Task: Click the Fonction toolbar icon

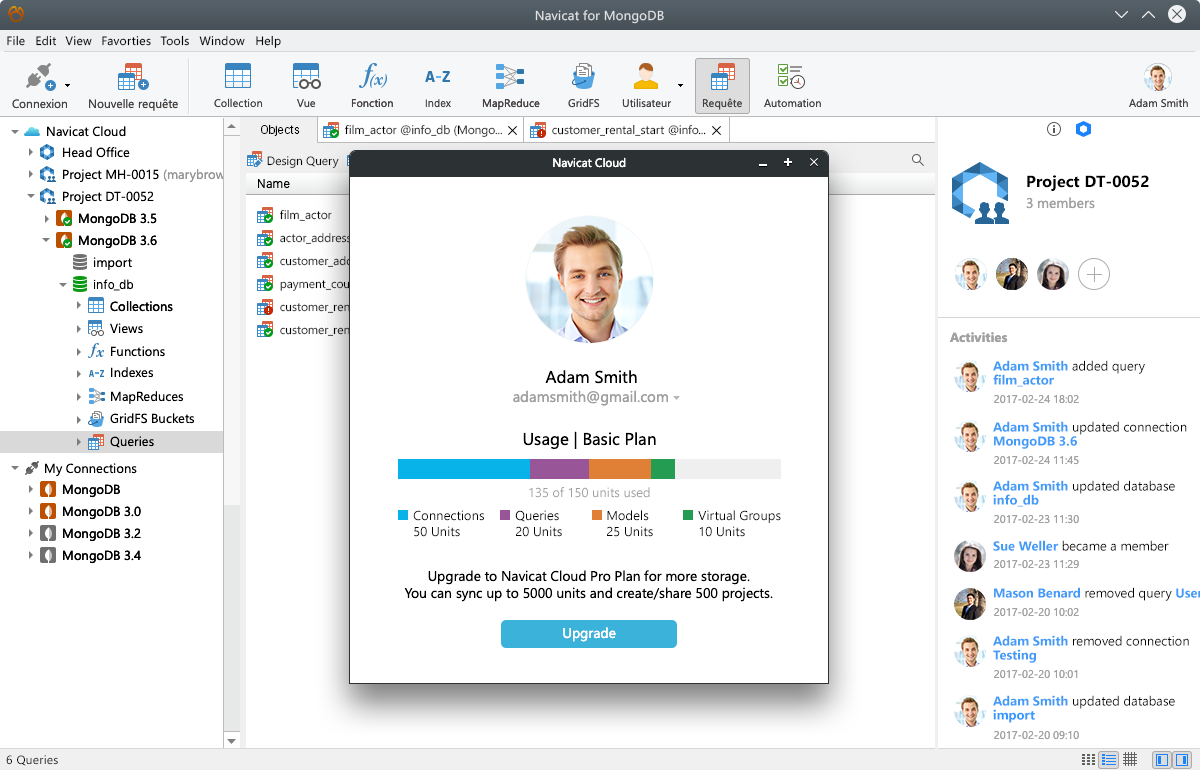Action: coord(372,86)
